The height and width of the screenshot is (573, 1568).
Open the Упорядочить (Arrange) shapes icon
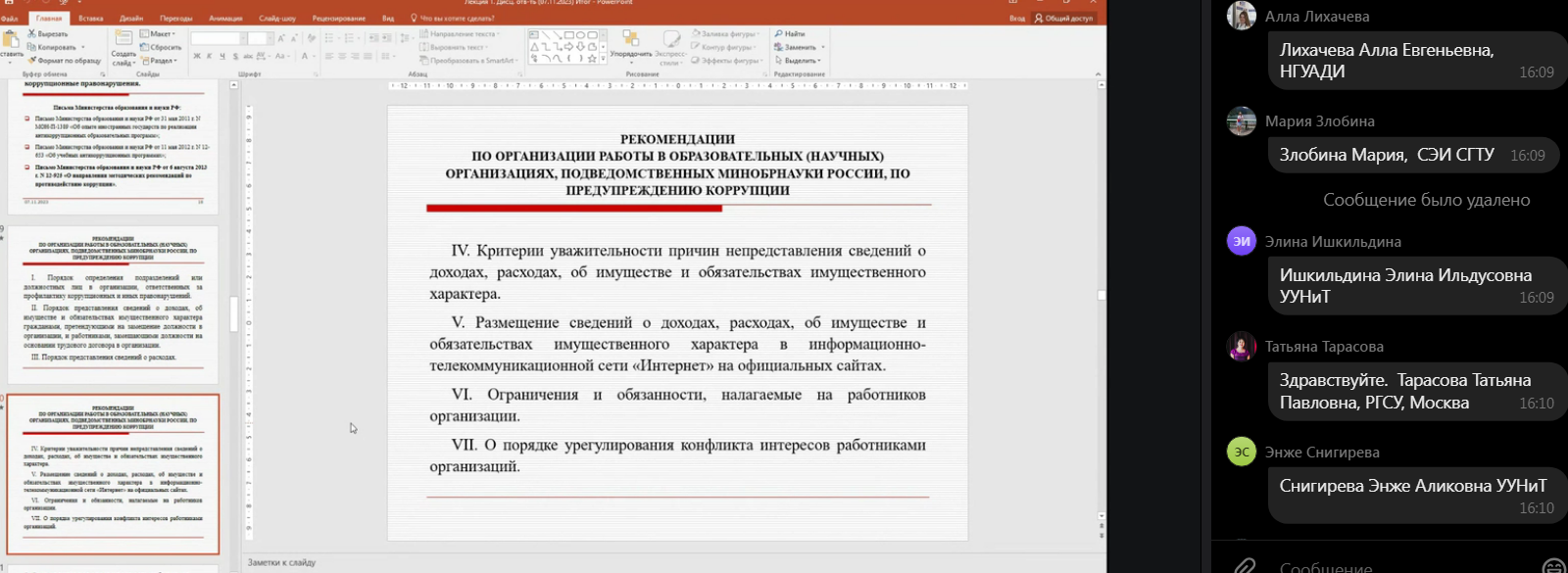(x=629, y=39)
